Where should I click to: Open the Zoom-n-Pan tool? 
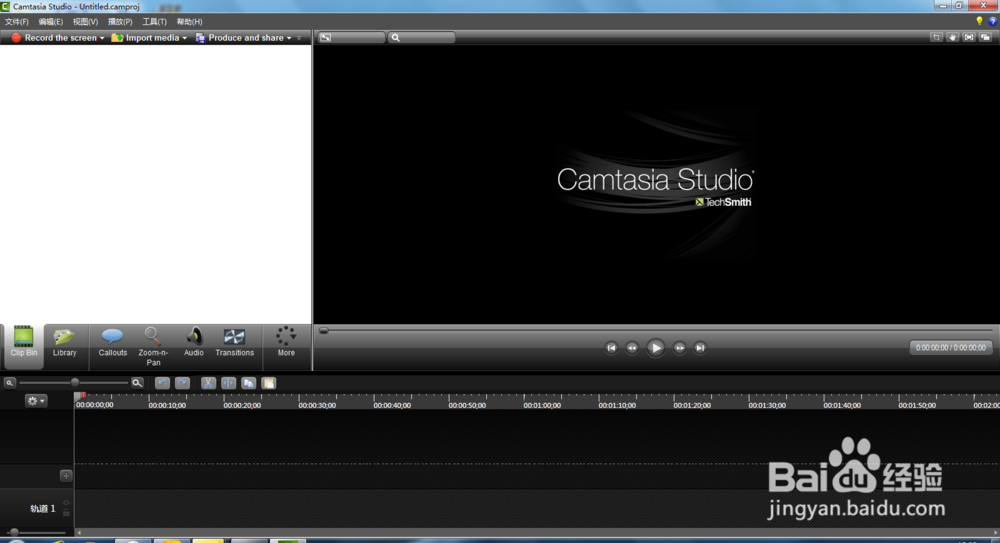click(x=153, y=346)
